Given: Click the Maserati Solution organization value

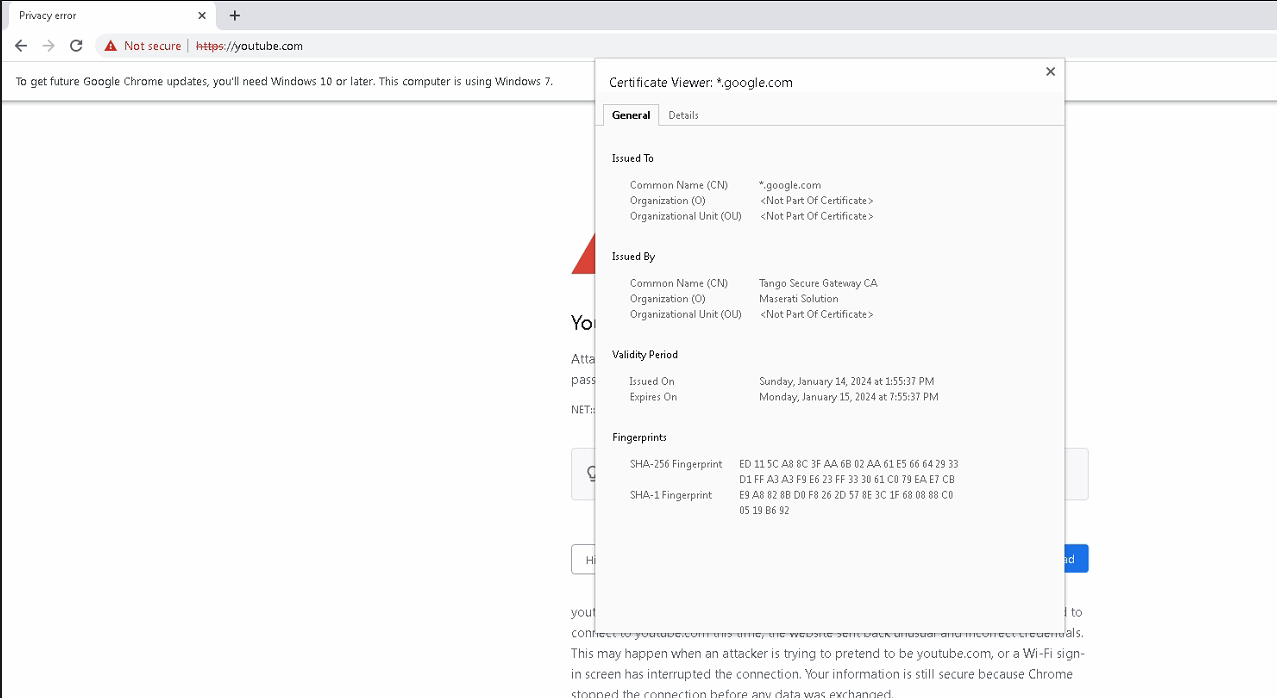Looking at the screenshot, I should point(798,298).
